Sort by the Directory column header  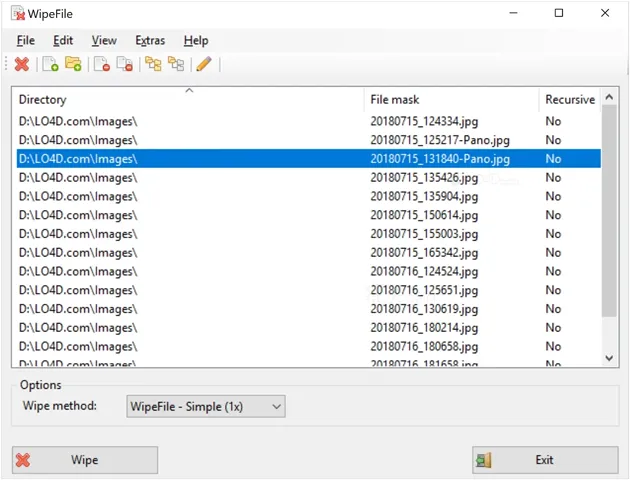pos(189,99)
